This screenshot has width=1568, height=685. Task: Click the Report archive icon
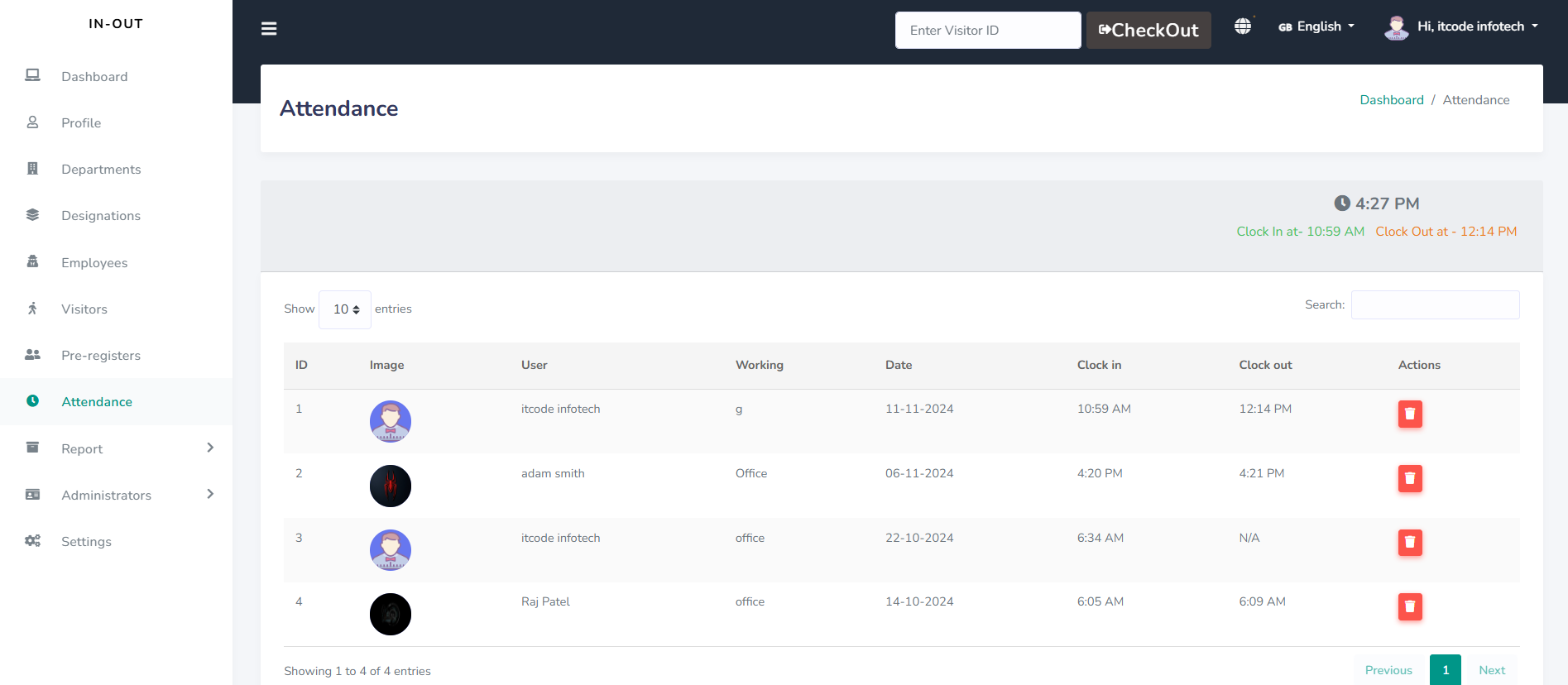pos(32,448)
